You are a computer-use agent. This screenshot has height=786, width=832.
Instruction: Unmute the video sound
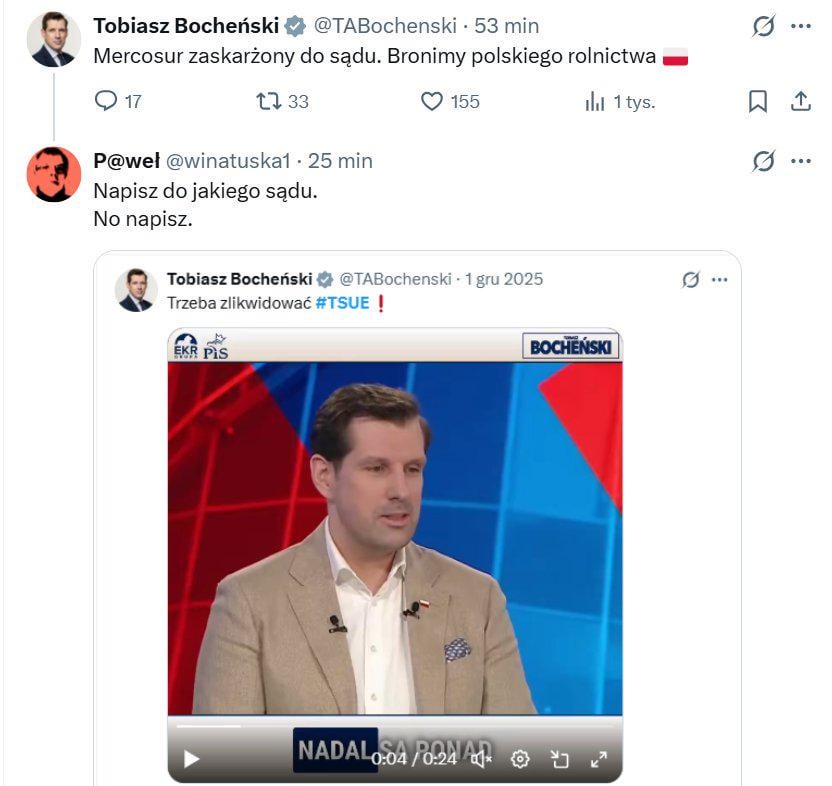(x=481, y=759)
